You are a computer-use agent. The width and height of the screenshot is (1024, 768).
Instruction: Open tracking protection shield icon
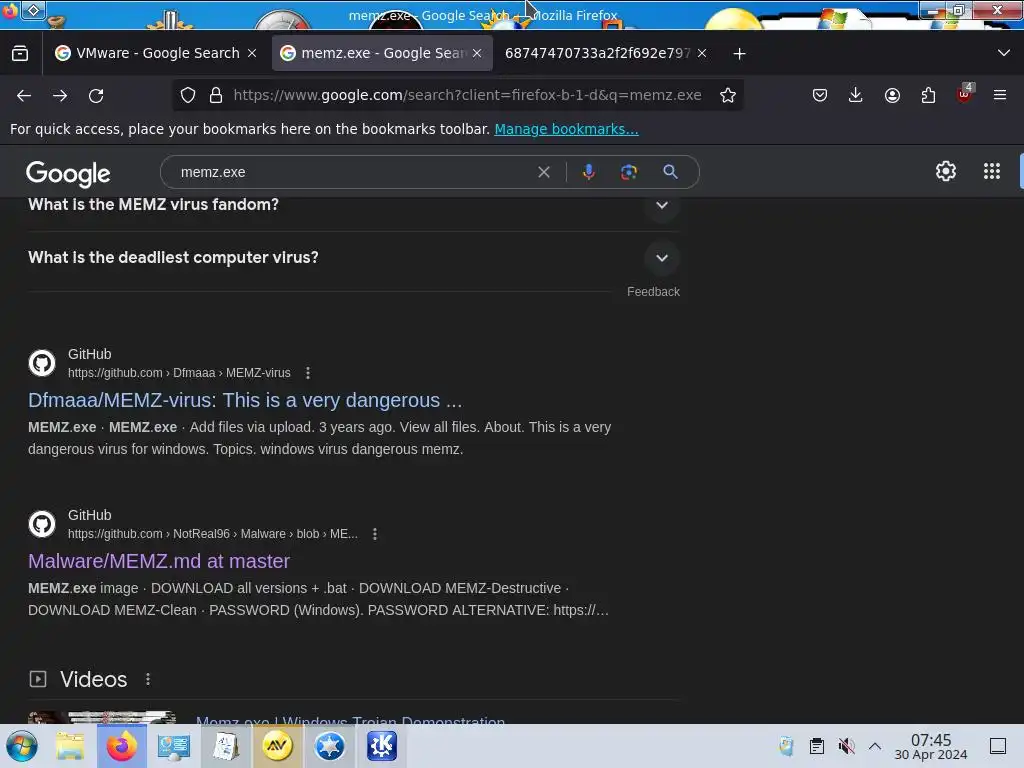tap(188, 95)
